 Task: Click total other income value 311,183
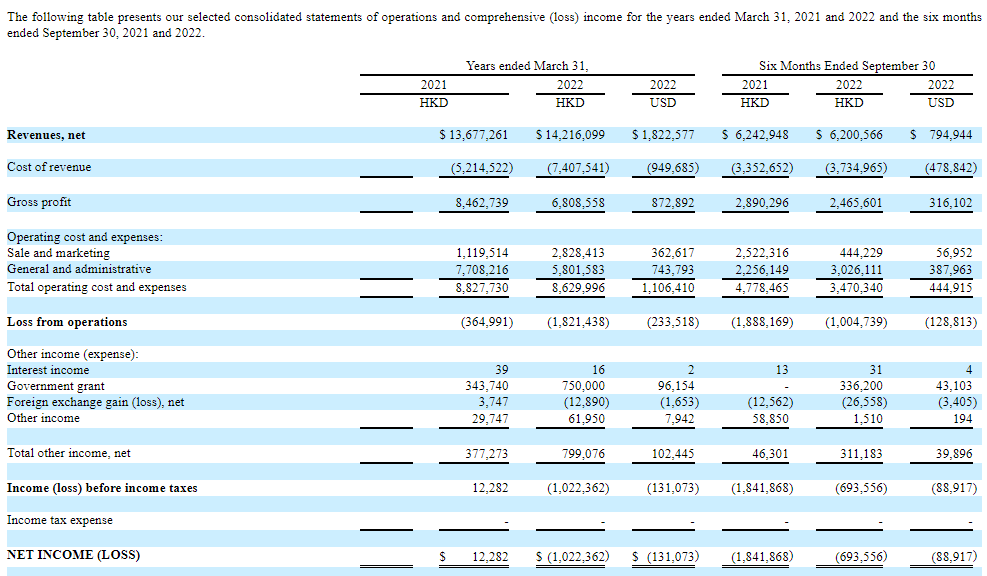pos(861,454)
